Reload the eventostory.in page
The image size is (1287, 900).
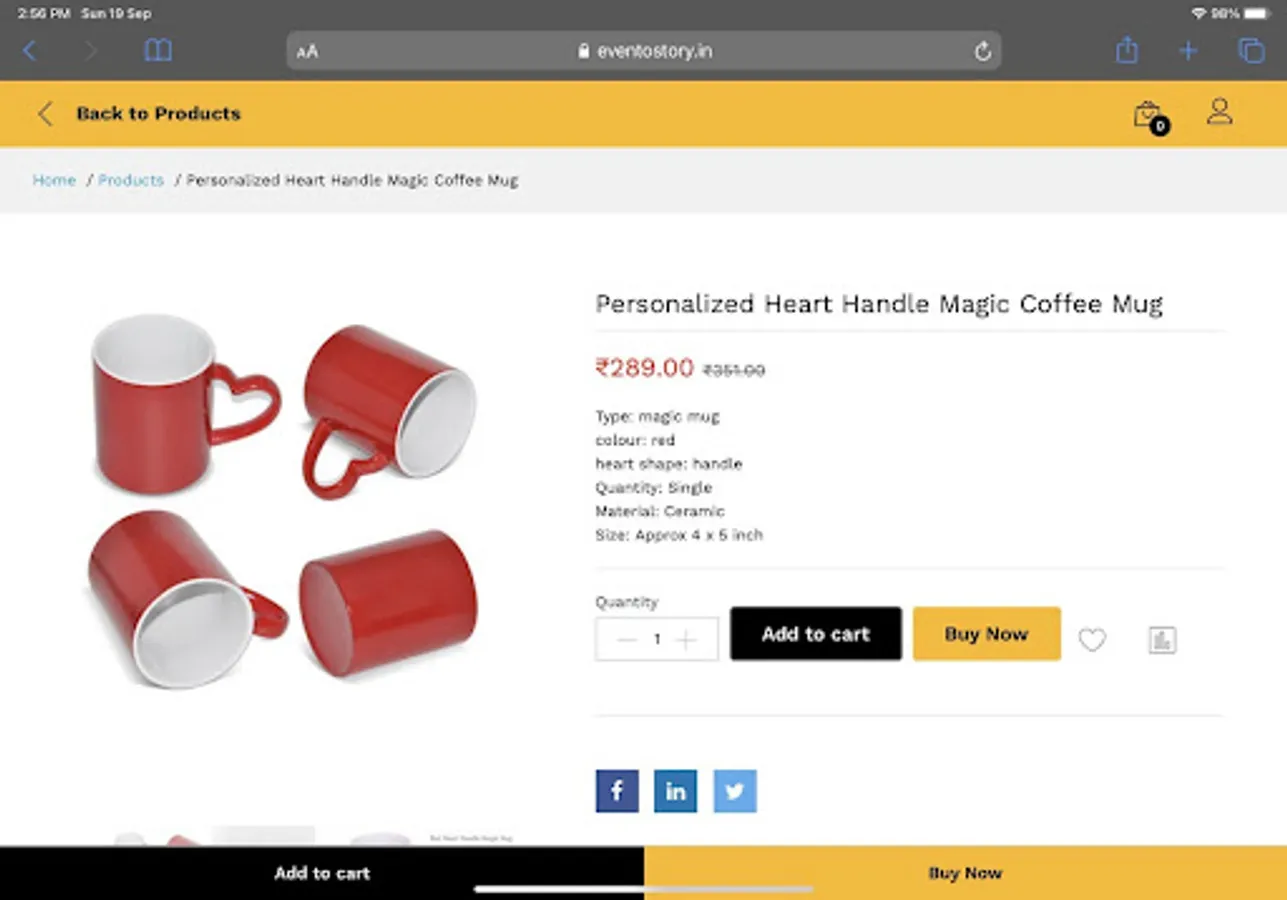pos(982,50)
